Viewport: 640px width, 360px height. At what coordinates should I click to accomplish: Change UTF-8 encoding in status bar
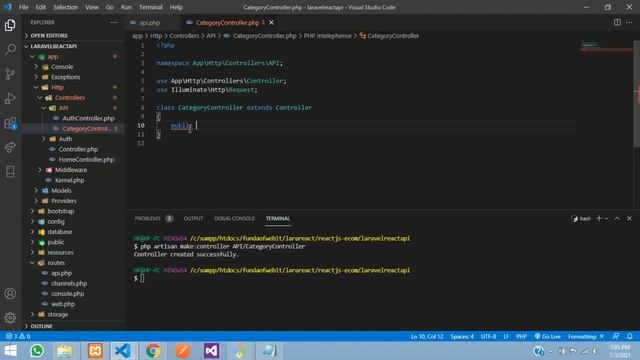pyautogui.click(x=488, y=336)
